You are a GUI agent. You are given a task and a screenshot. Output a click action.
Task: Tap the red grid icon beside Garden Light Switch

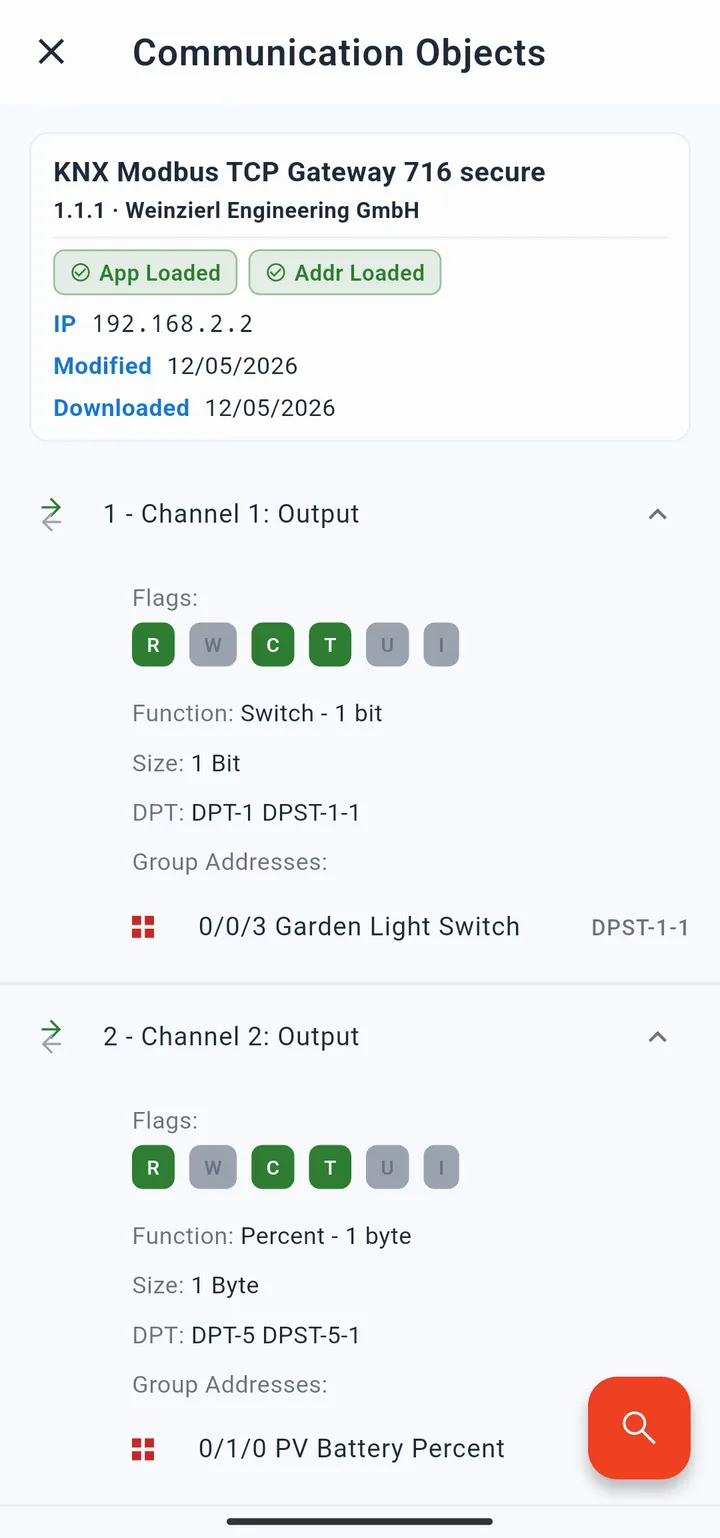coord(143,927)
